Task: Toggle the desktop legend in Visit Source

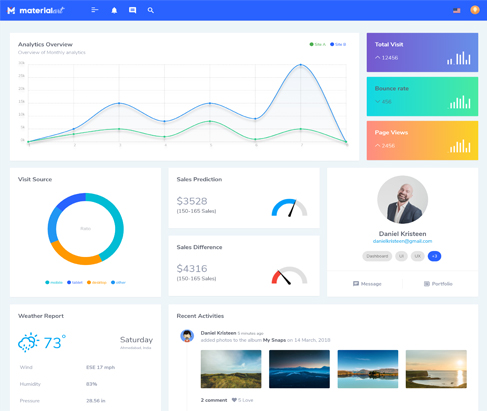Action: [x=97, y=282]
